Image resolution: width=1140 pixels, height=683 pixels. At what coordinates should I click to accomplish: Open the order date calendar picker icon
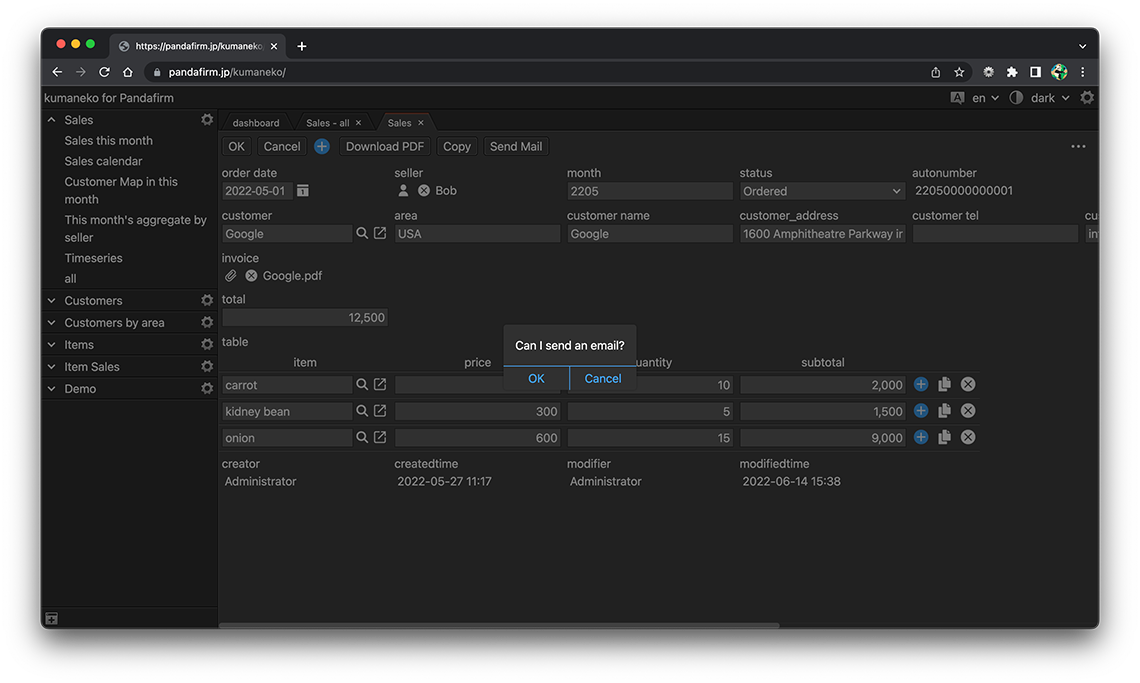click(x=303, y=191)
